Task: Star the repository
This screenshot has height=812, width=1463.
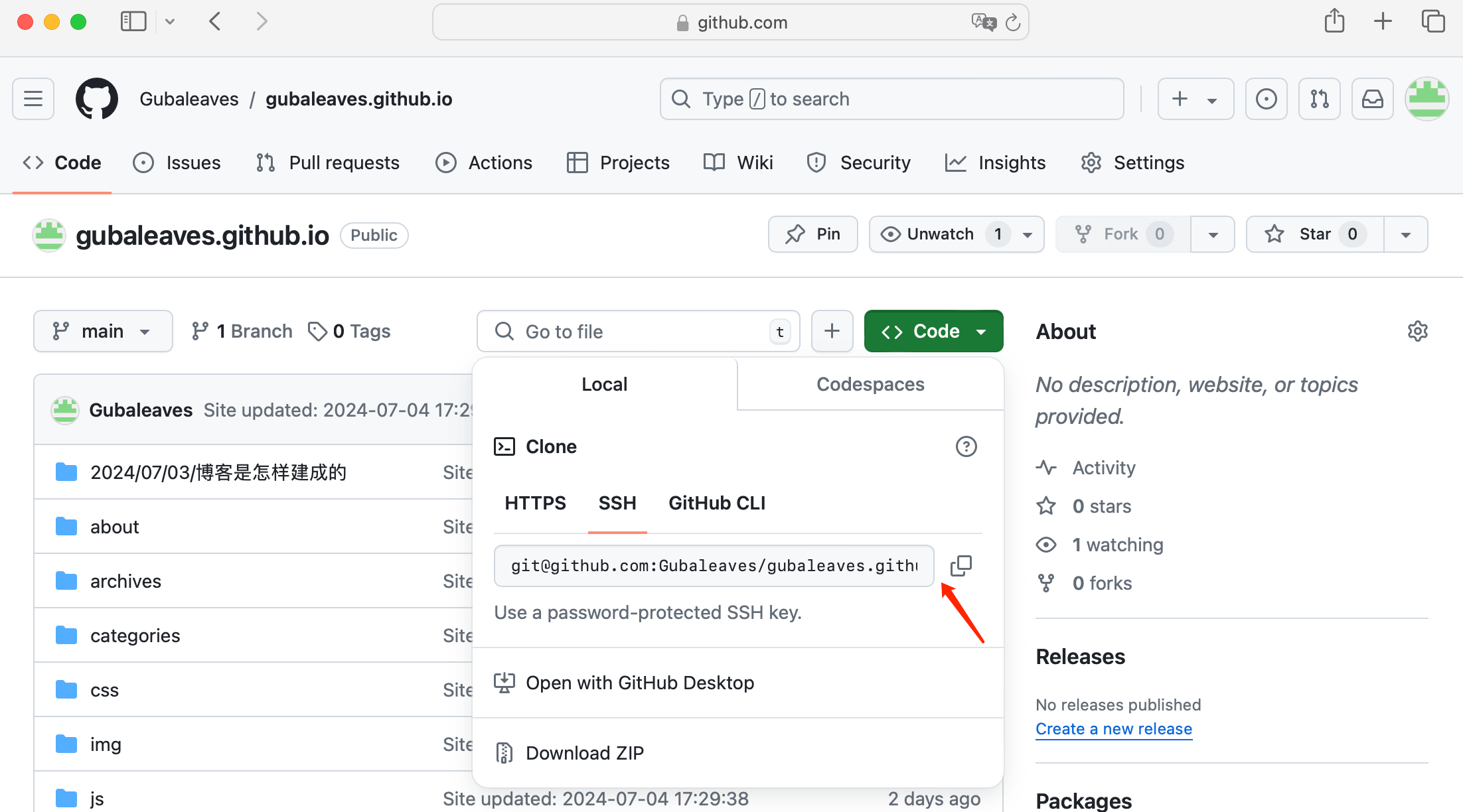Action: click(x=1315, y=234)
